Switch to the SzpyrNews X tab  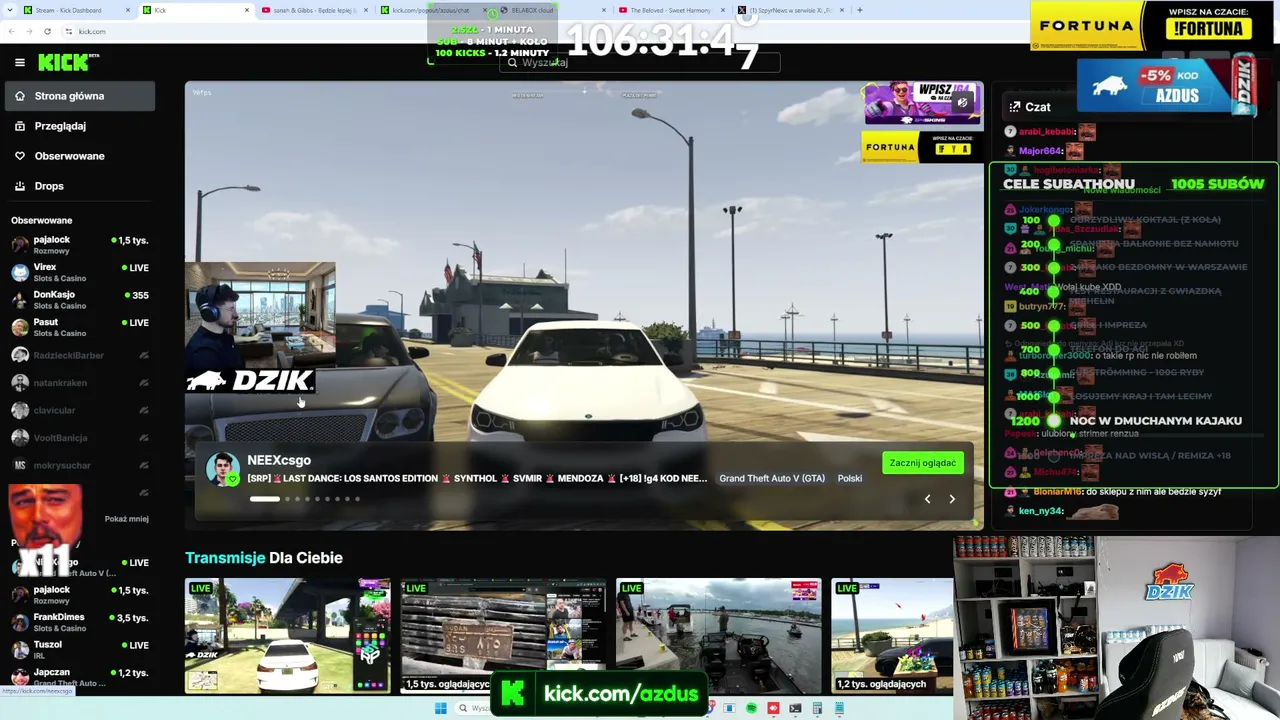pyautogui.click(x=792, y=10)
